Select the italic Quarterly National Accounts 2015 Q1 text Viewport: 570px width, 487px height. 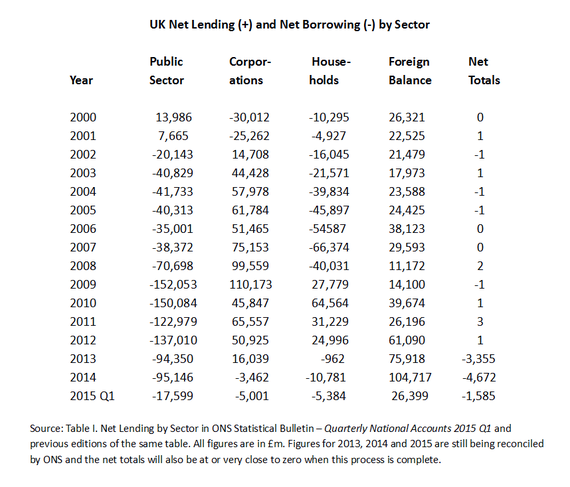[407, 429]
